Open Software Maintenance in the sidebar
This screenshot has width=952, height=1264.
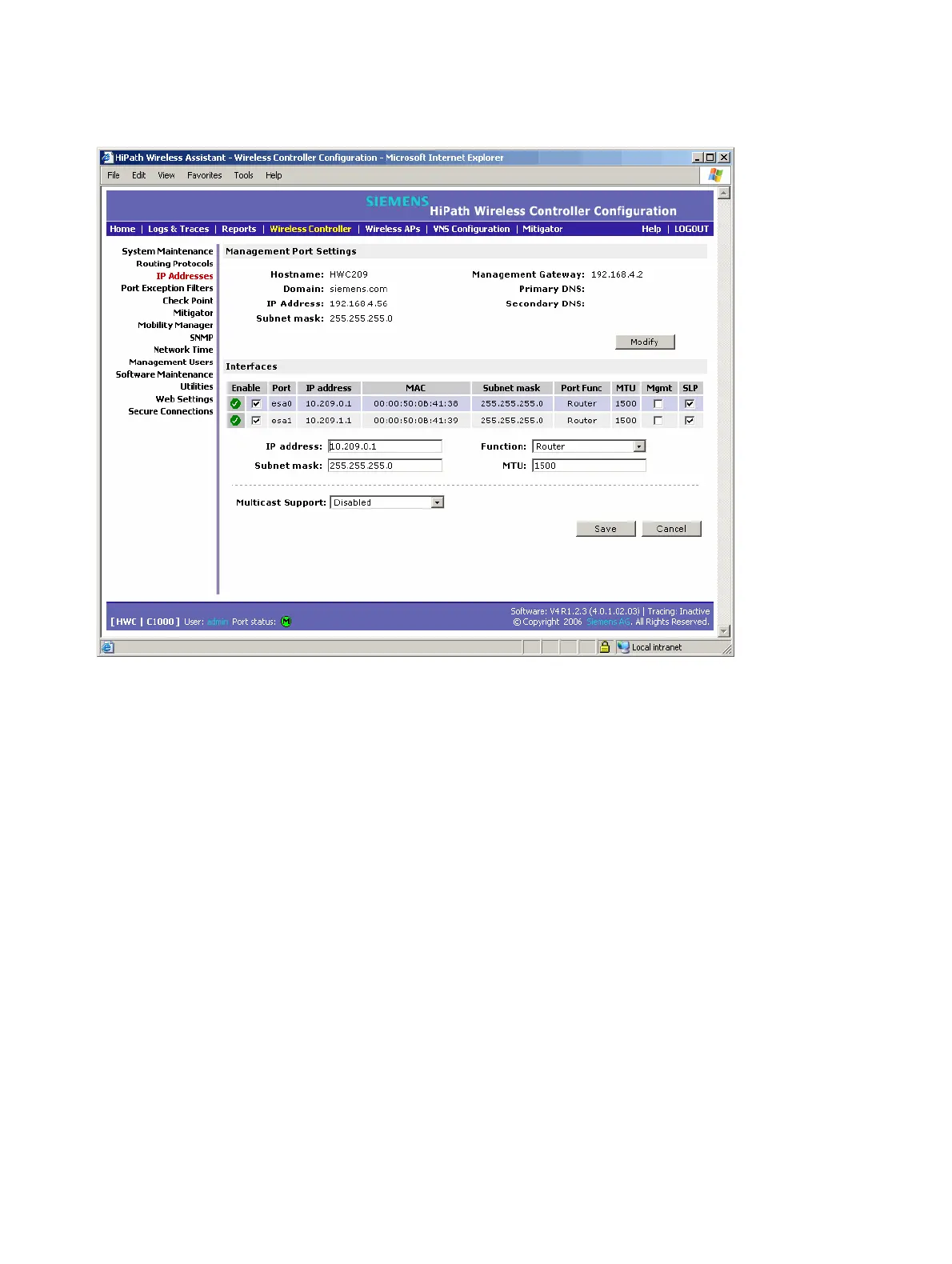164,374
